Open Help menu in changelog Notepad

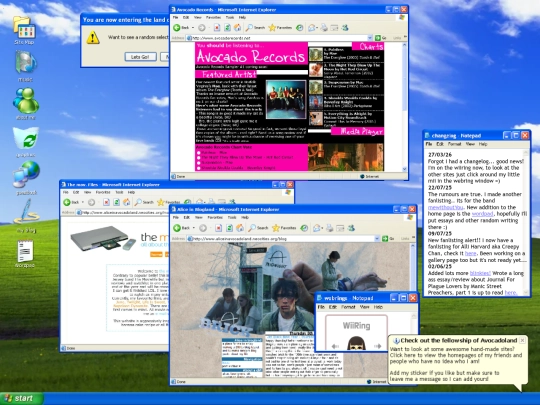pyautogui.click(x=483, y=144)
